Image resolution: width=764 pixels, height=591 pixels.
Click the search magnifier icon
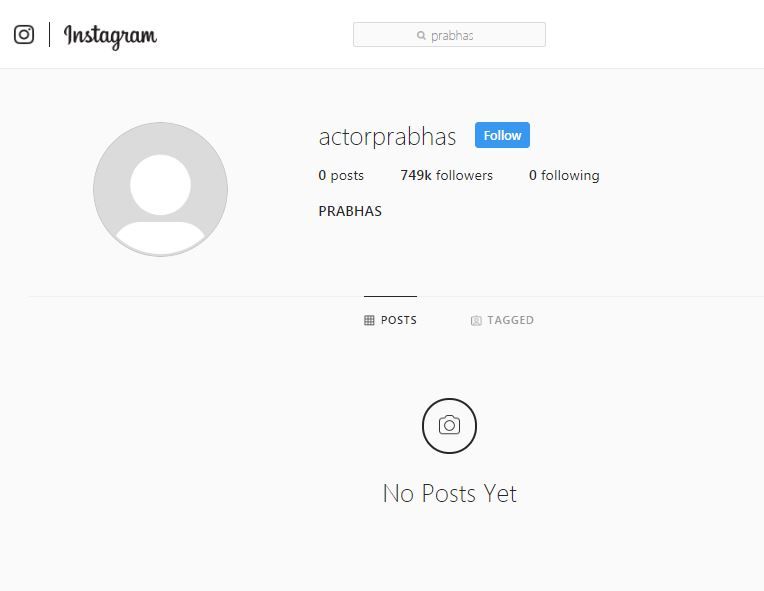tap(421, 35)
